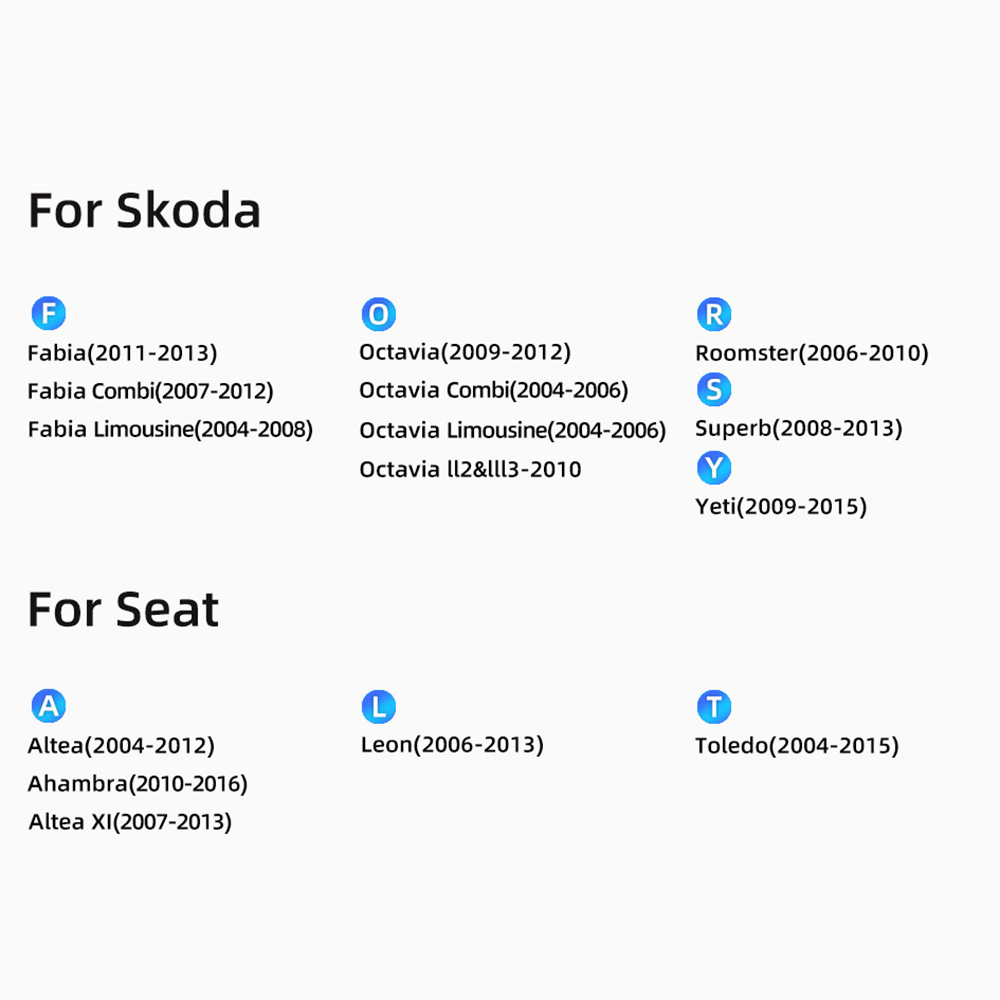
Task: Select Octavia(2009-2012) model entry
Action: (464, 352)
